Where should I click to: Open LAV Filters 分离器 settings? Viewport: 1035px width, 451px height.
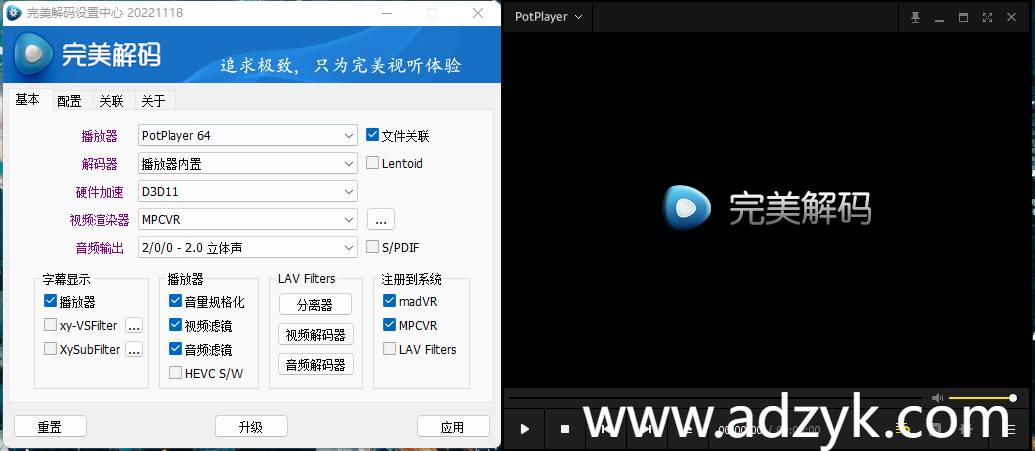tap(315, 304)
